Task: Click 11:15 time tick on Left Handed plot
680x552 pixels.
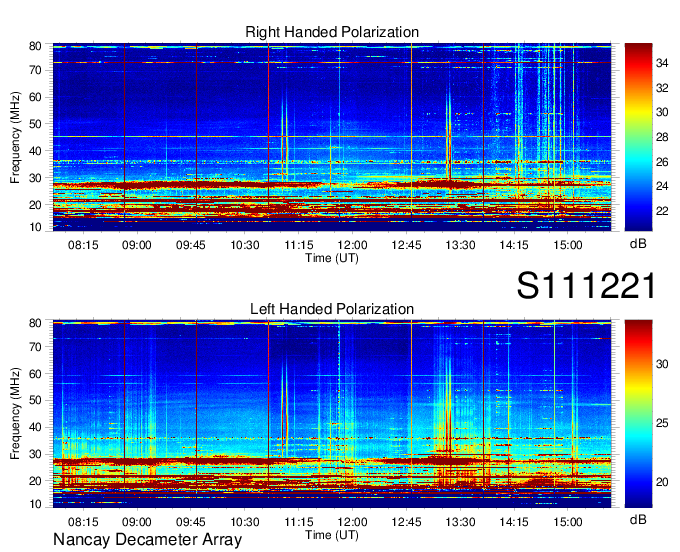Action: click(298, 522)
